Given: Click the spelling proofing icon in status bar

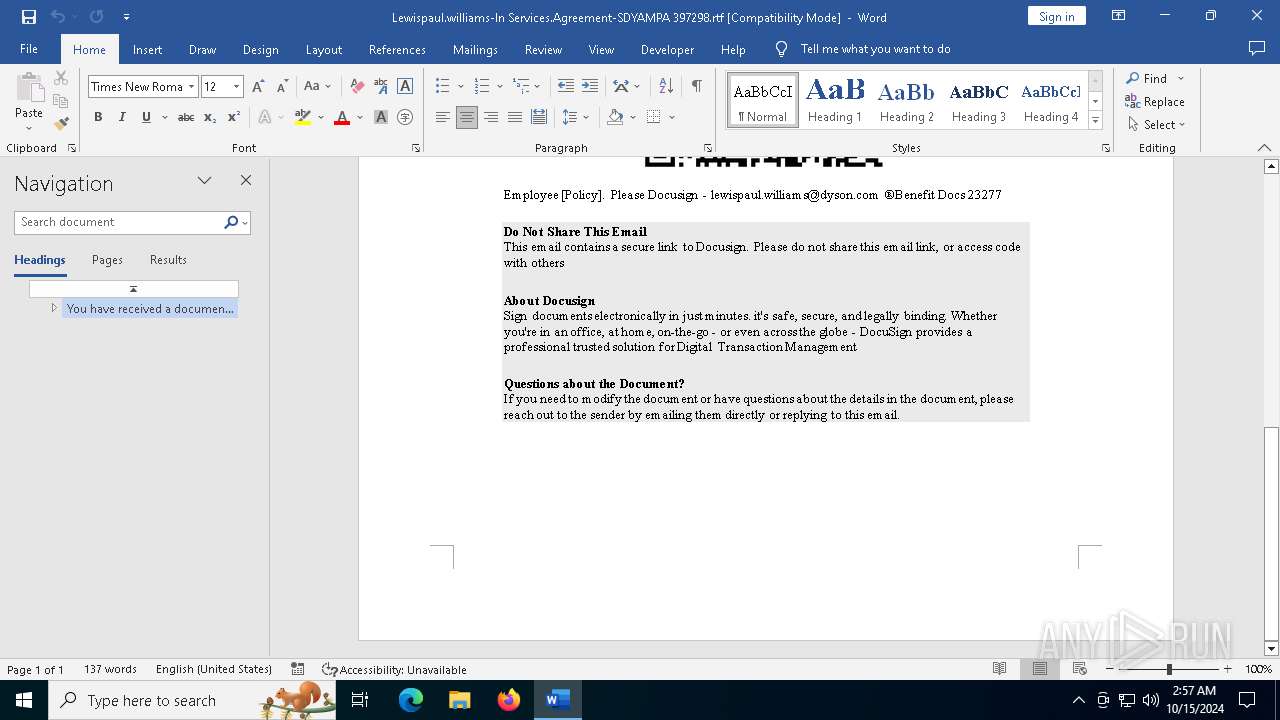Looking at the screenshot, I should pyautogui.click(x=297, y=669).
